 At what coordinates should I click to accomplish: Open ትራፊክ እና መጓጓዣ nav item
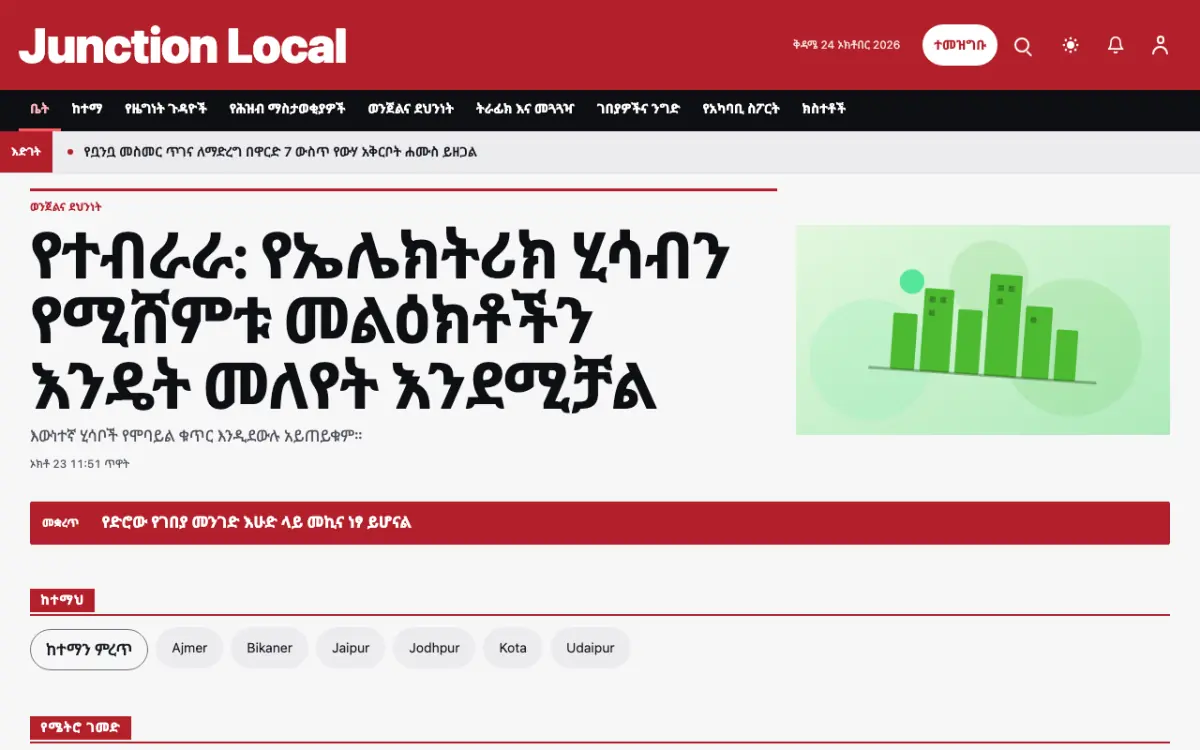tap(525, 109)
